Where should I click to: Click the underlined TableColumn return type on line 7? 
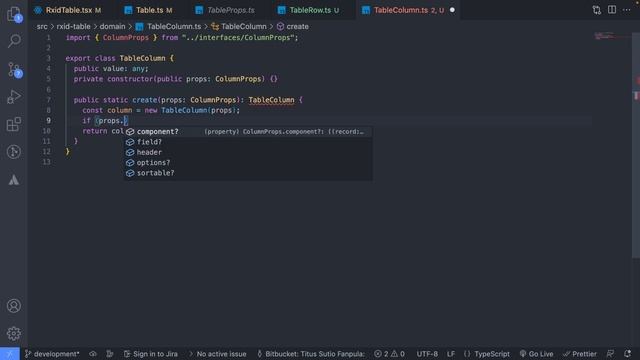(271, 100)
